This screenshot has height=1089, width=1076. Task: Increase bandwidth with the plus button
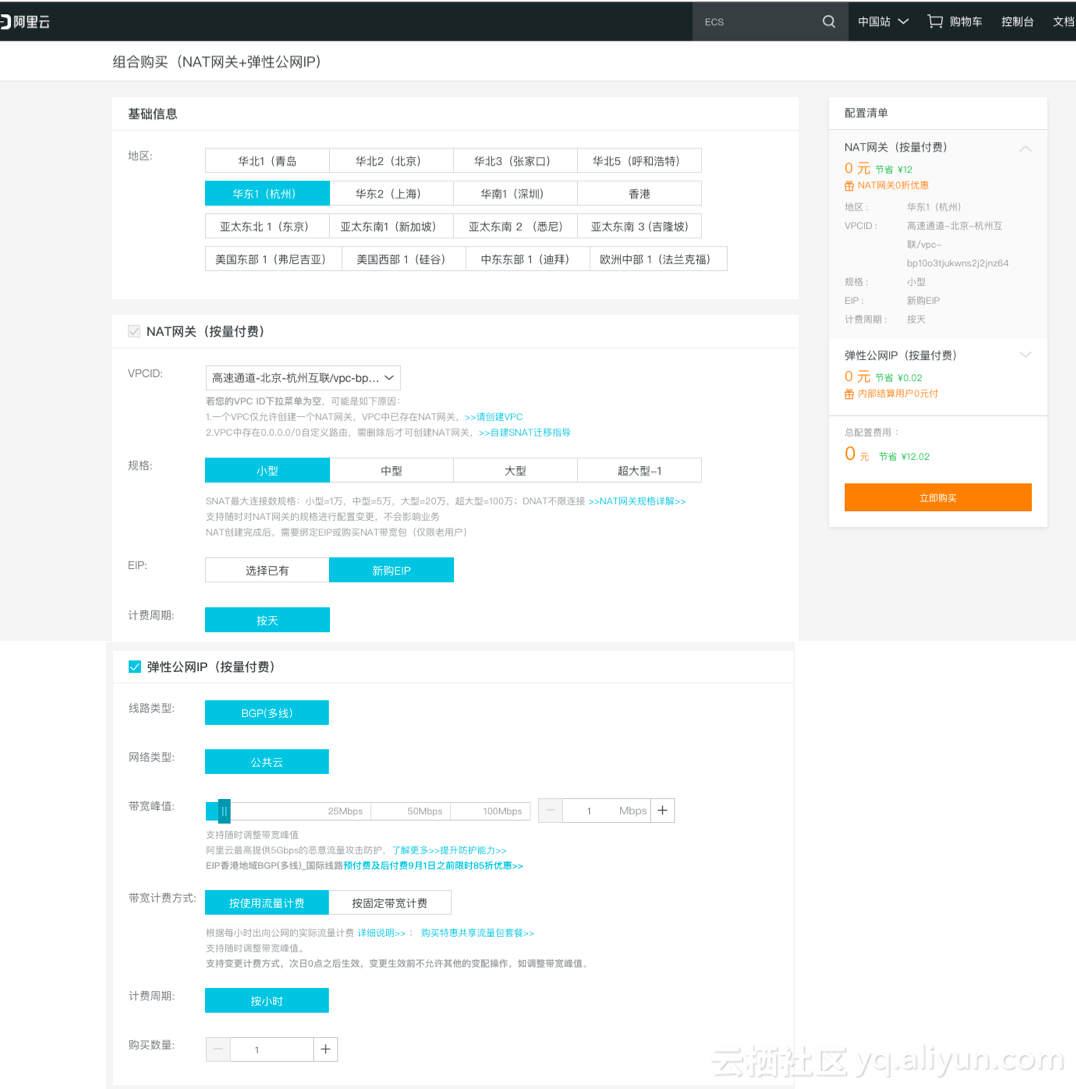point(663,810)
